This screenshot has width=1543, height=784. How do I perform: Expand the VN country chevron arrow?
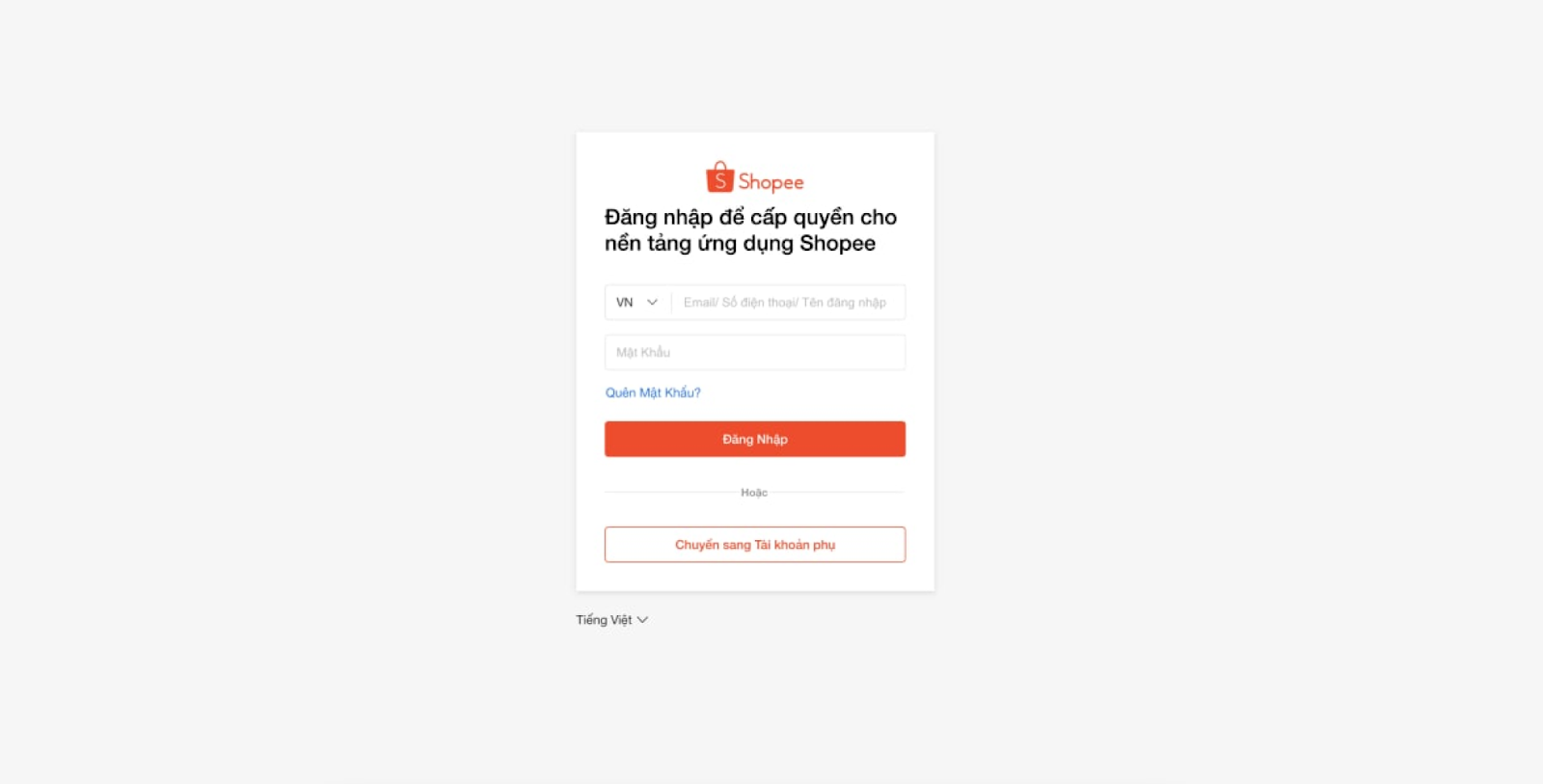pos(652,302)
